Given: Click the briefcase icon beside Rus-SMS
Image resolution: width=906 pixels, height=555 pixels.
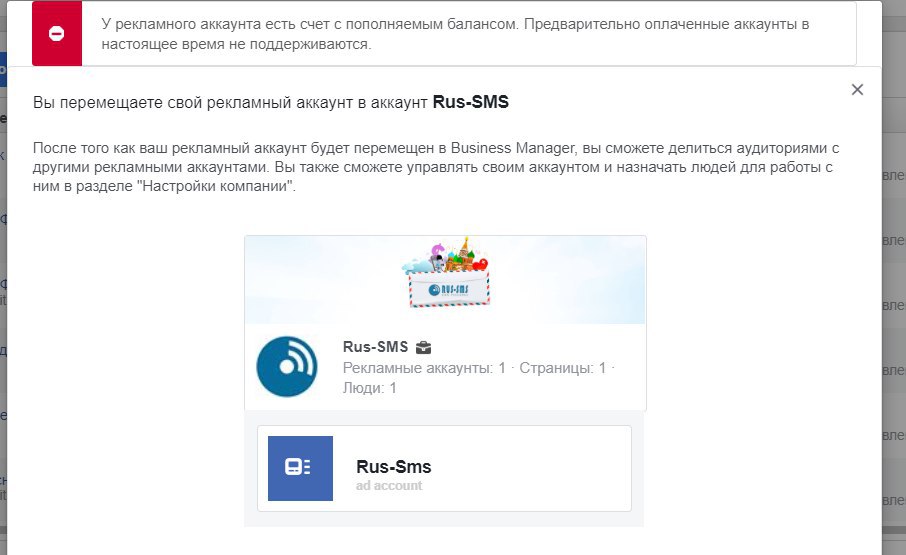Looking at the screenshot, I should (424, 347).
